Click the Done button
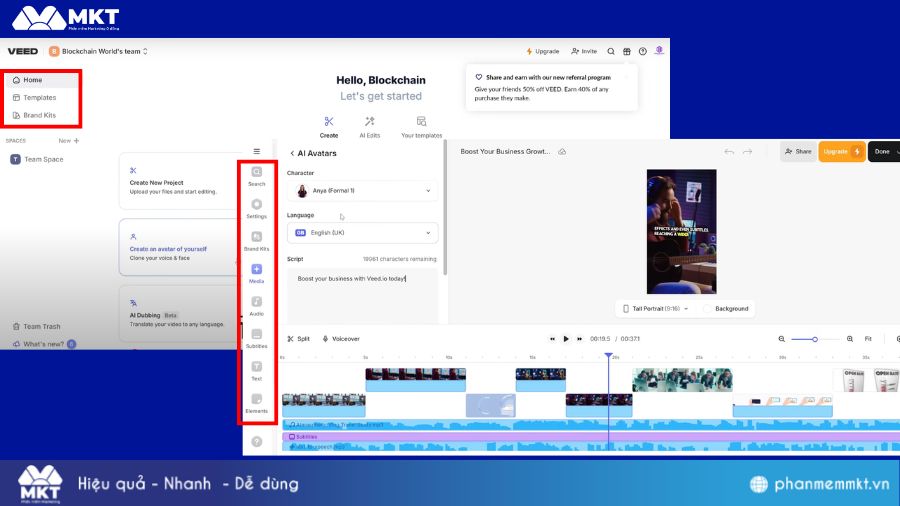The image size is (900, 506). 883,151
